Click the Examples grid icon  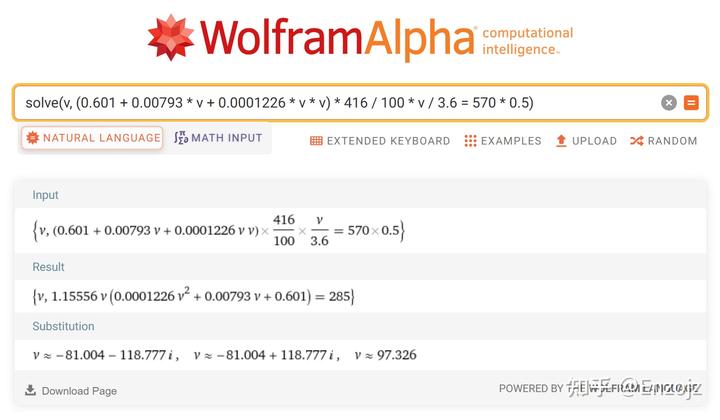point(470,141)
